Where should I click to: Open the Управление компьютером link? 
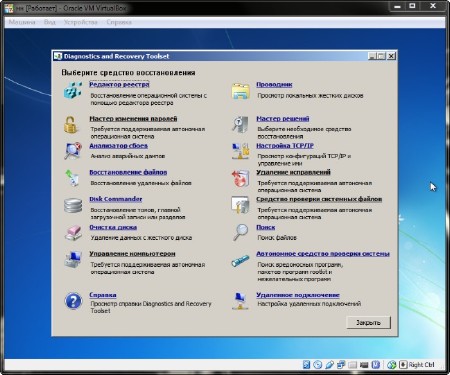tap(132, 254)
